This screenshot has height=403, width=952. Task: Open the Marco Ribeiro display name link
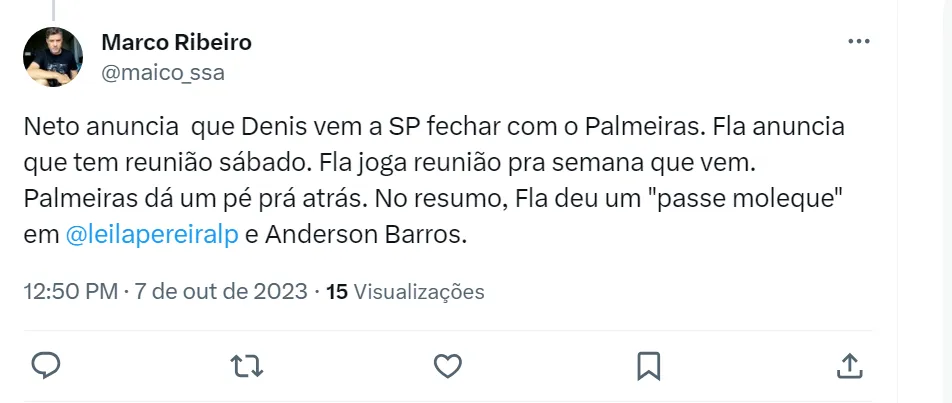[x=176, y=42]
